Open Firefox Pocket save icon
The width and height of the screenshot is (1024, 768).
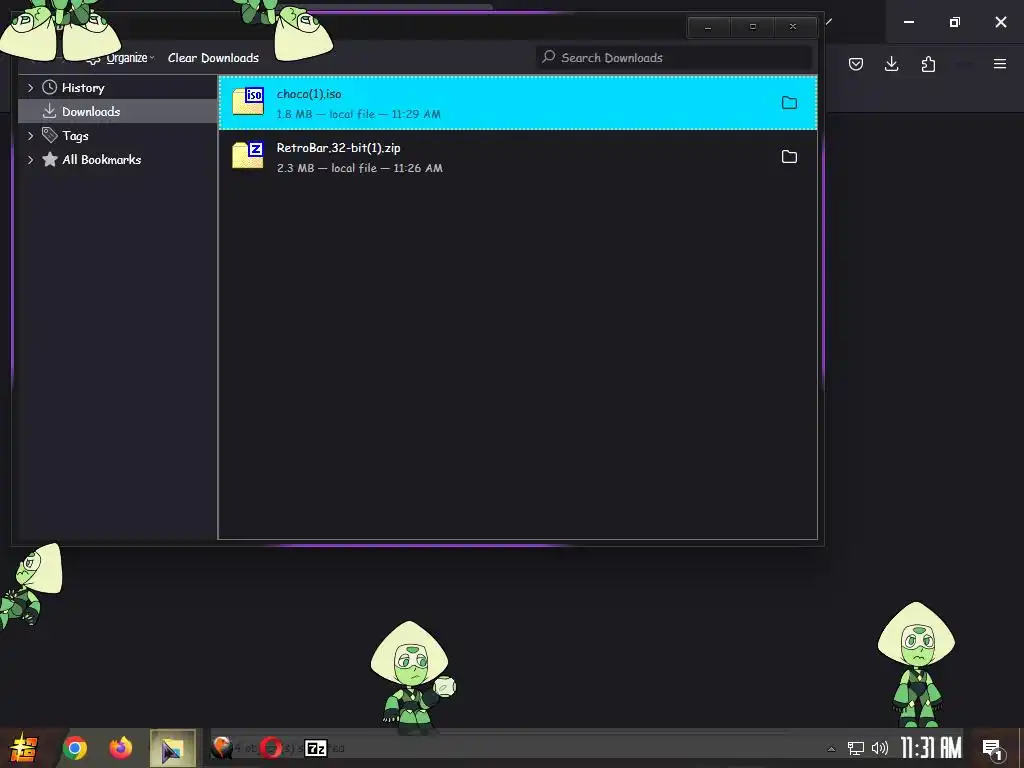point(856,64)
